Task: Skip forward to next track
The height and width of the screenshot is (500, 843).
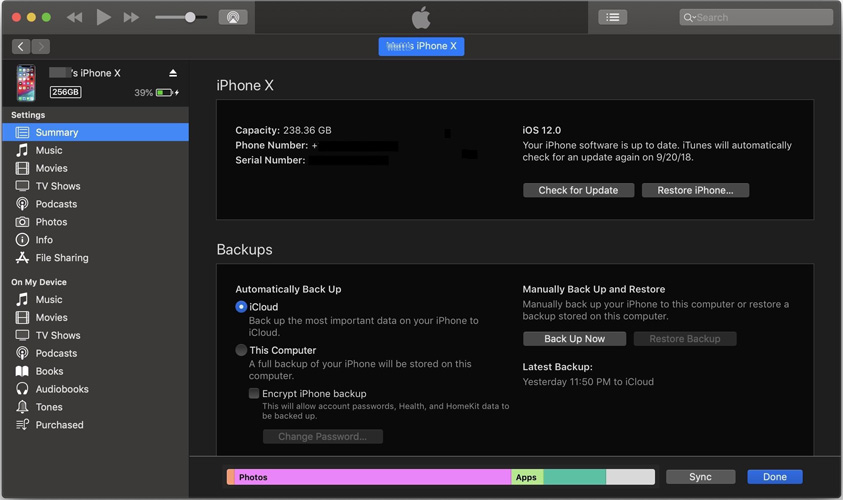Action: tap(131, 17)
